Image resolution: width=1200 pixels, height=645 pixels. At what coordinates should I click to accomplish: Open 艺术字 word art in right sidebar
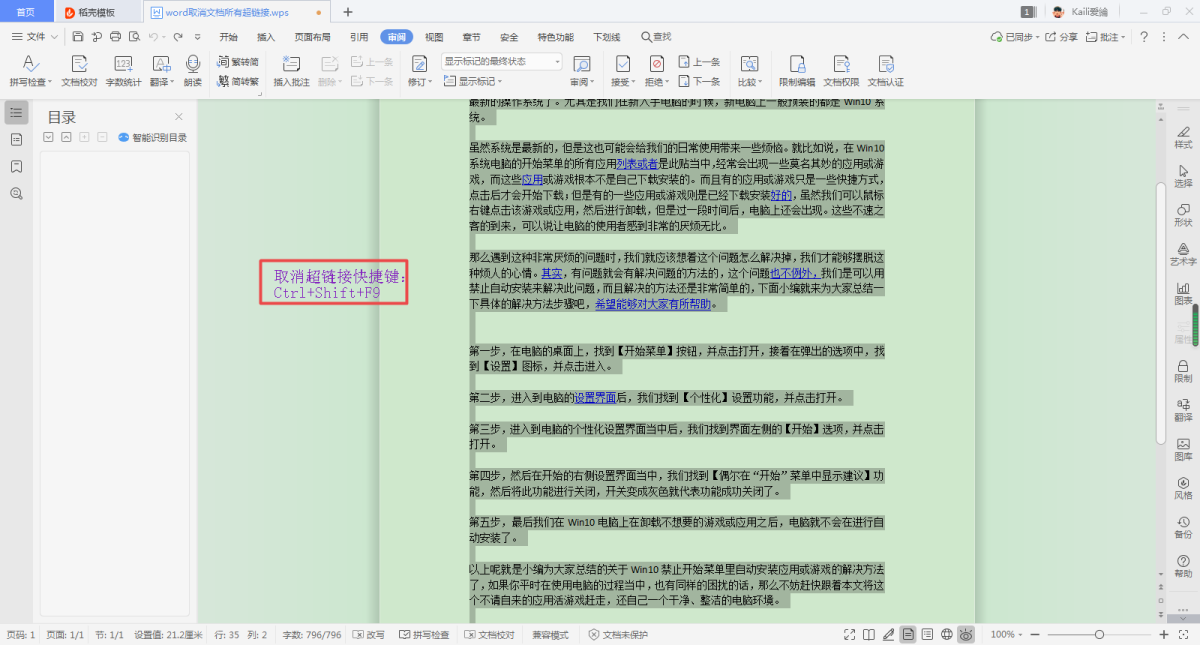pos(1183,250)
